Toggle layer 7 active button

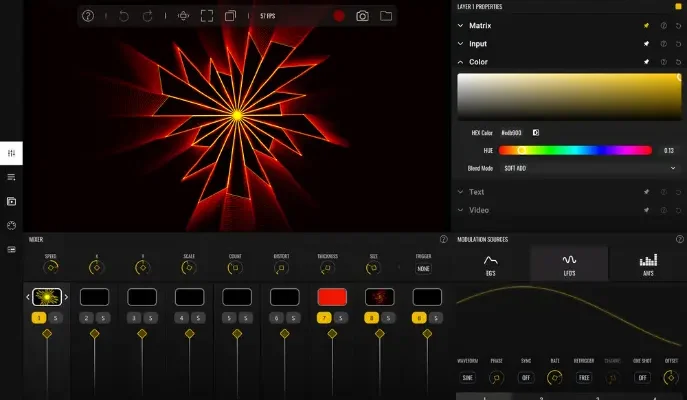(x=323, y=318)
